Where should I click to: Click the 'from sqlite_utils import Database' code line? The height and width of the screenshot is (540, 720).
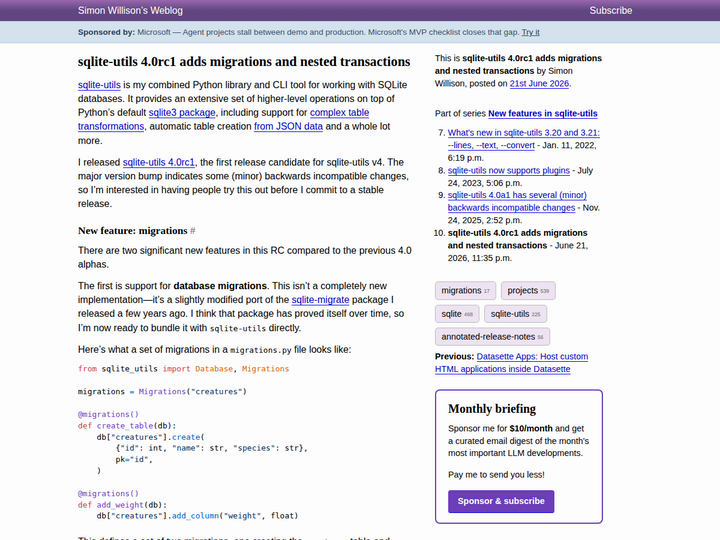(183, 369)
